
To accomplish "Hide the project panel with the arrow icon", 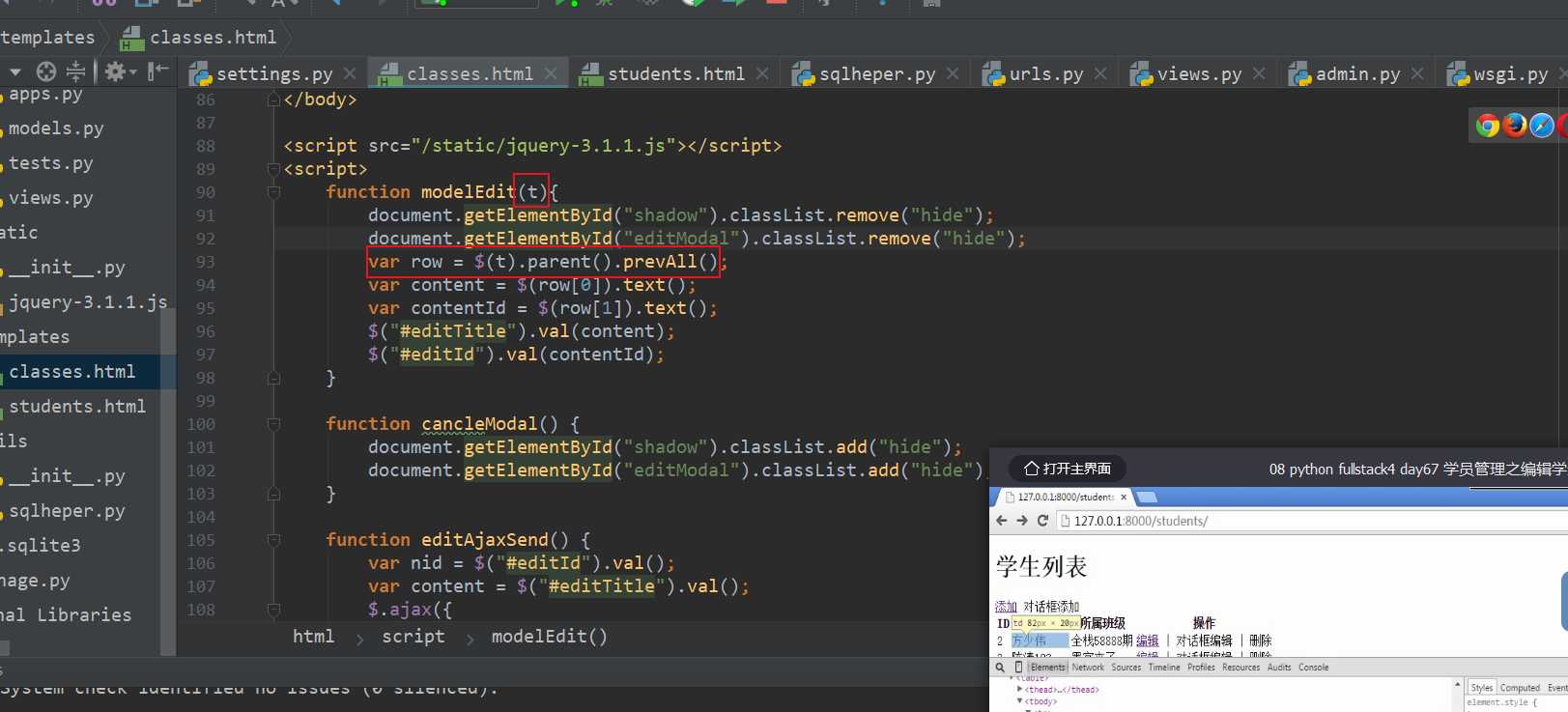I will click(157, 71).
